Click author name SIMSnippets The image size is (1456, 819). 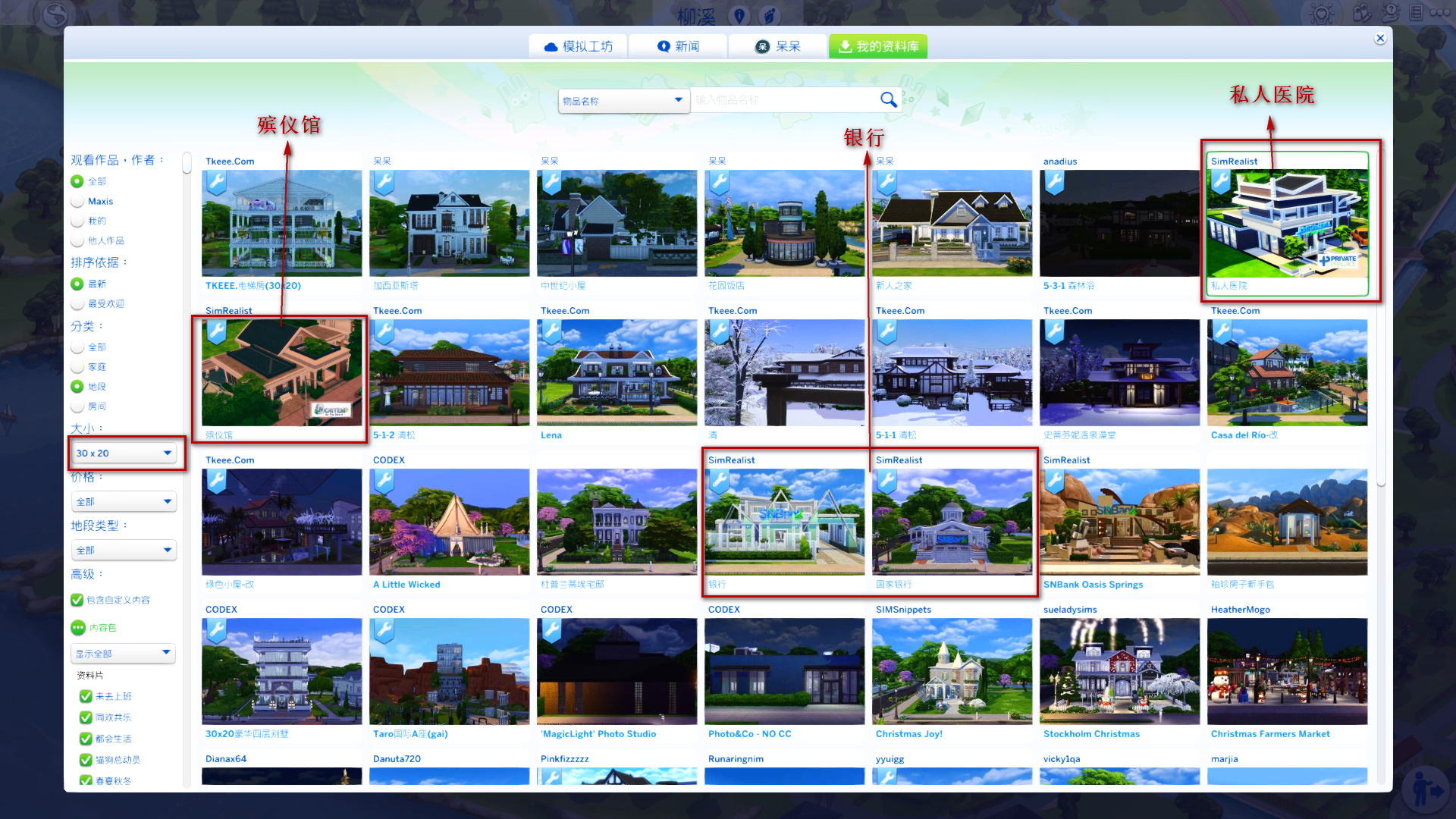tap(903, 610)
